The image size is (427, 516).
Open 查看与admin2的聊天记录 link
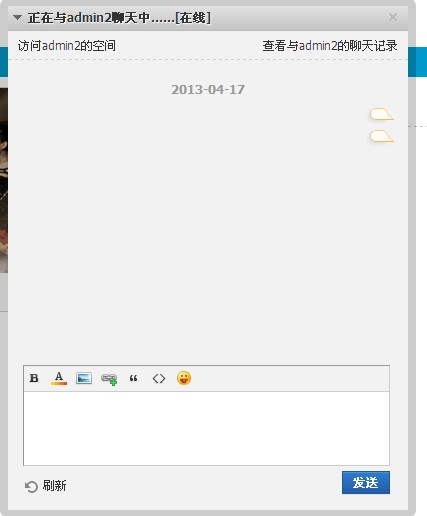point(330,46)
